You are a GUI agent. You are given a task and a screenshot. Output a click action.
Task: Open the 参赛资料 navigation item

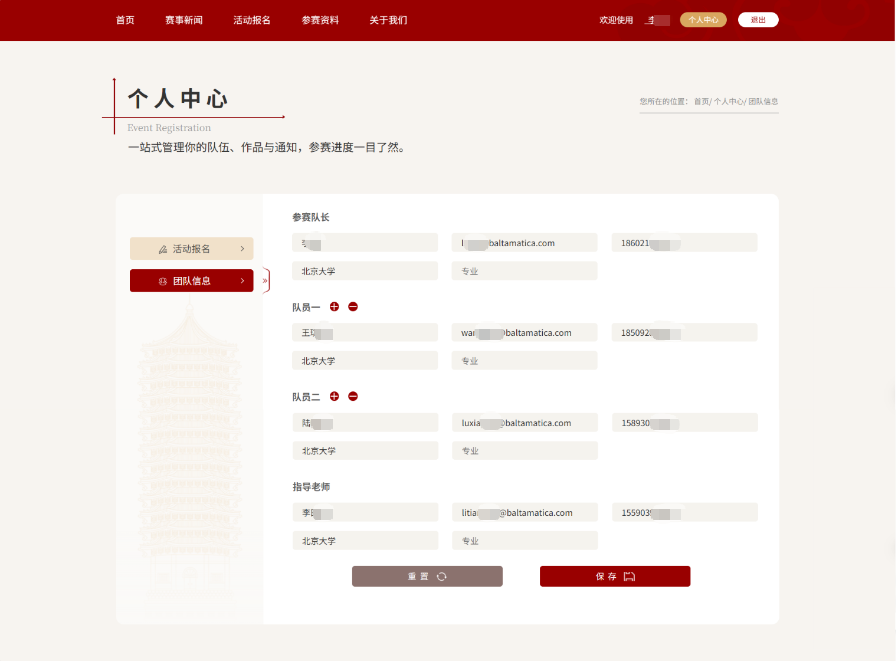320,20
